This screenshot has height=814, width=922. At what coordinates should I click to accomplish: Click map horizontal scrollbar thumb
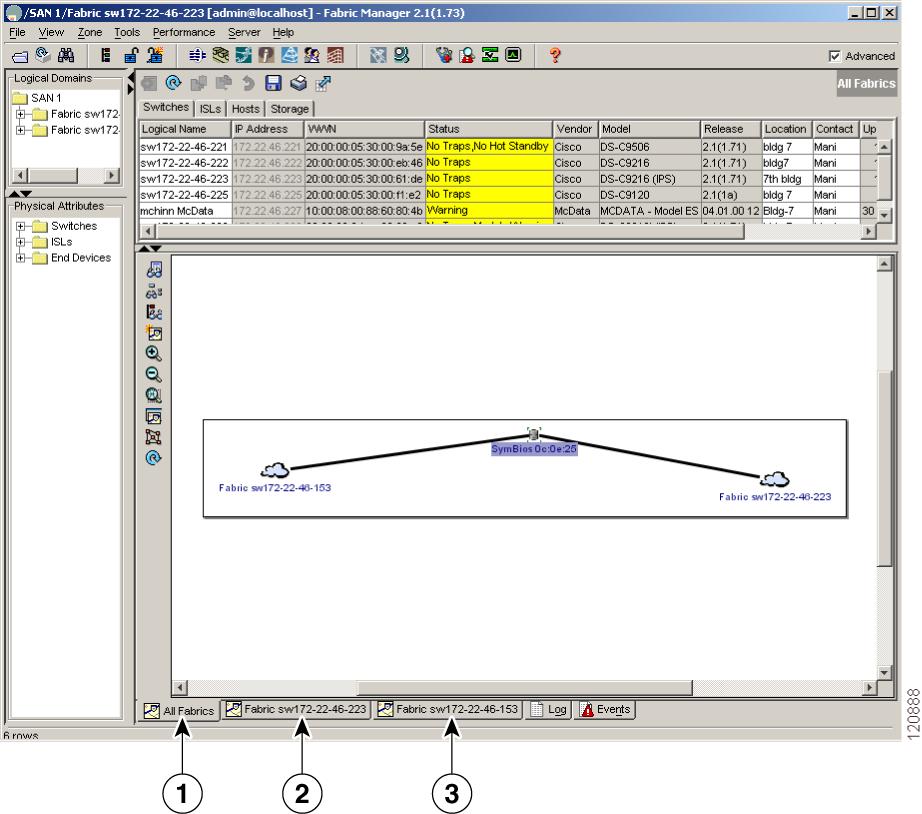(x=525, y=687)
